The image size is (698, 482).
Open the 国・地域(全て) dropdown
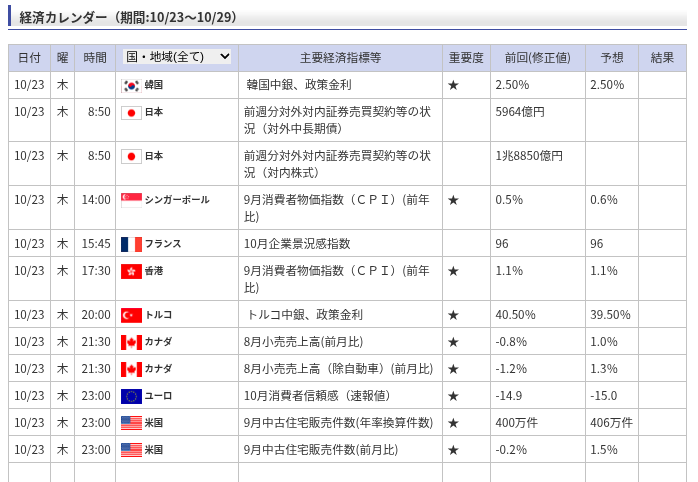177,57
